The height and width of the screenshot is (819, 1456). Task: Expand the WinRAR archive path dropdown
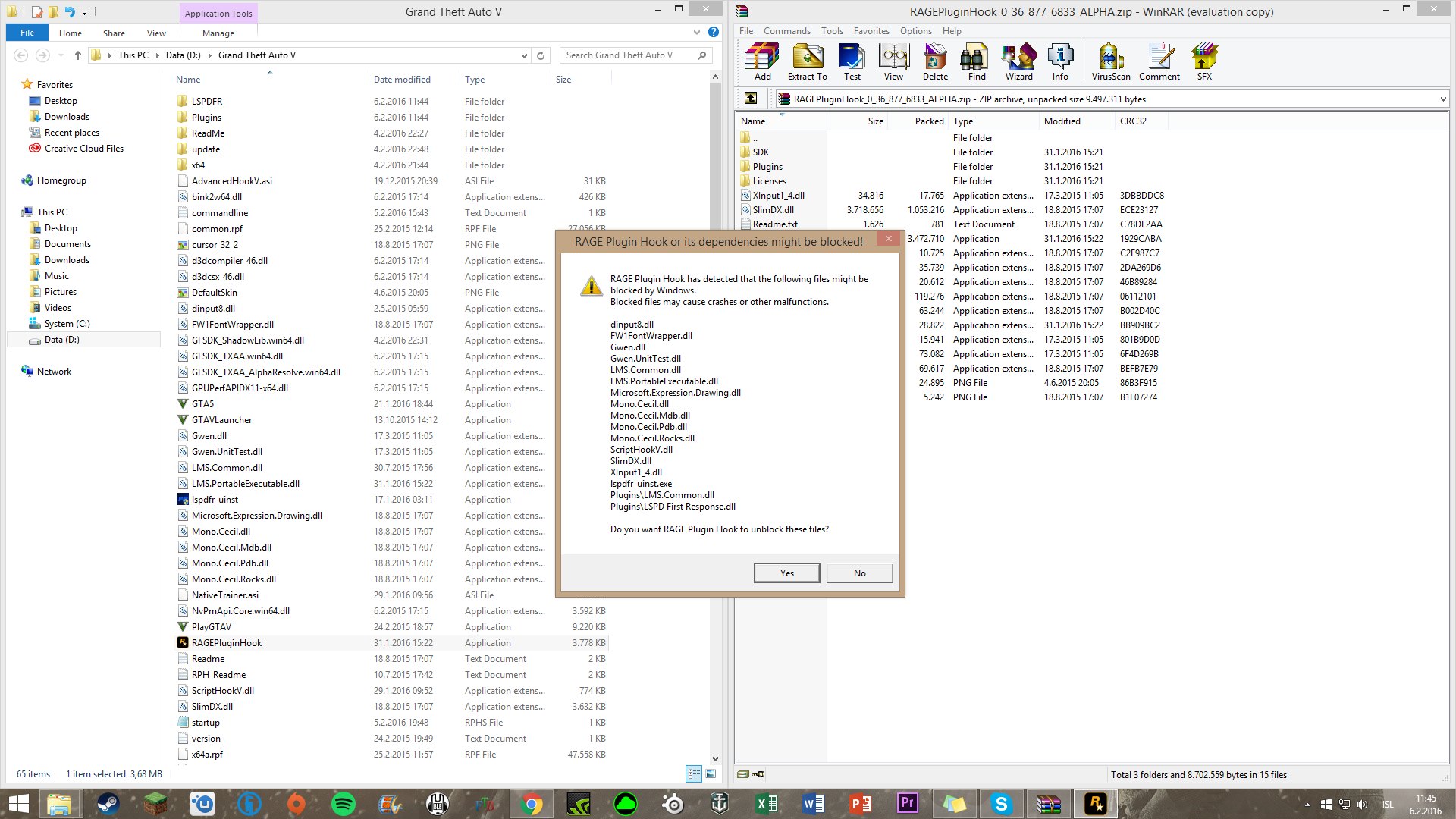pyautogui.click(x=1442, y=99)
